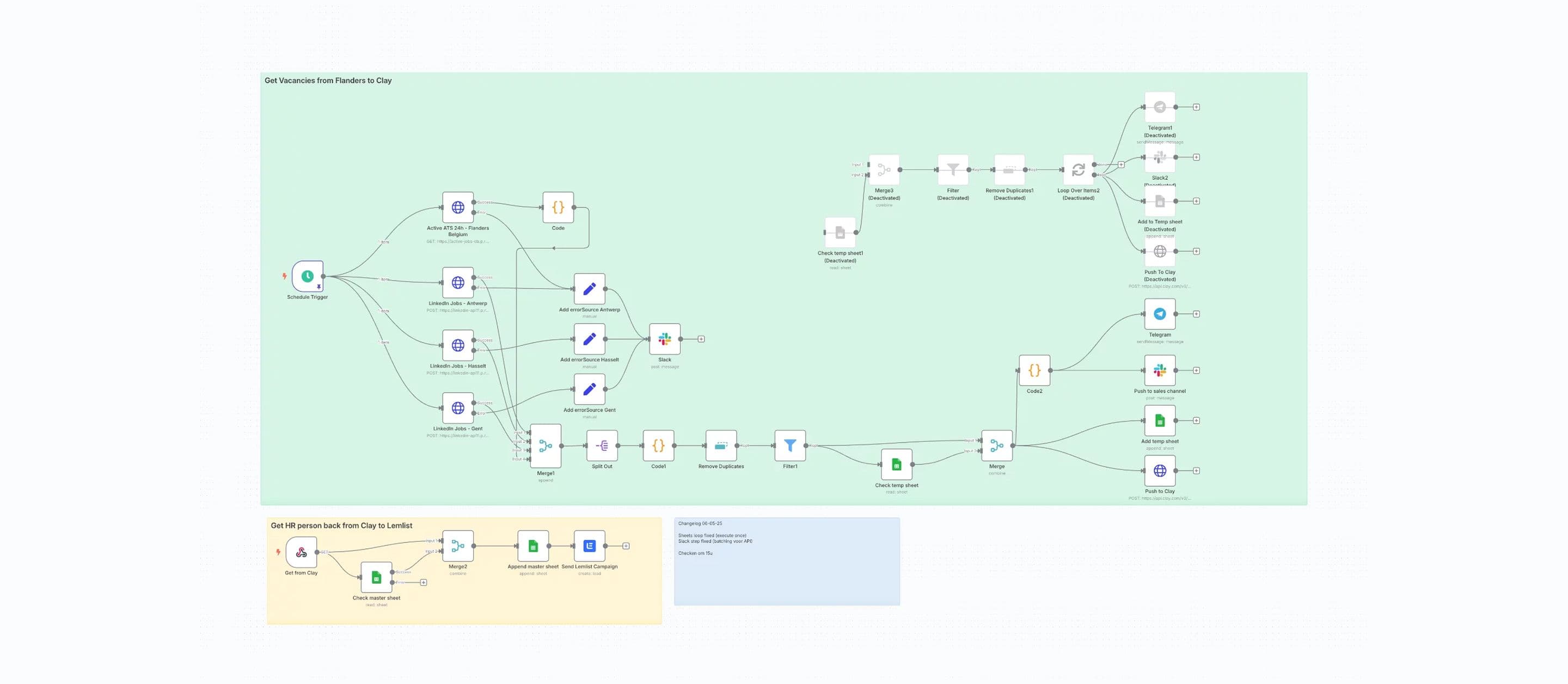Image resolution: width=1568 pixels, height=684 pixels.
Task: Select the Send Lemlist Campaign node
Action: coord(589,546)
